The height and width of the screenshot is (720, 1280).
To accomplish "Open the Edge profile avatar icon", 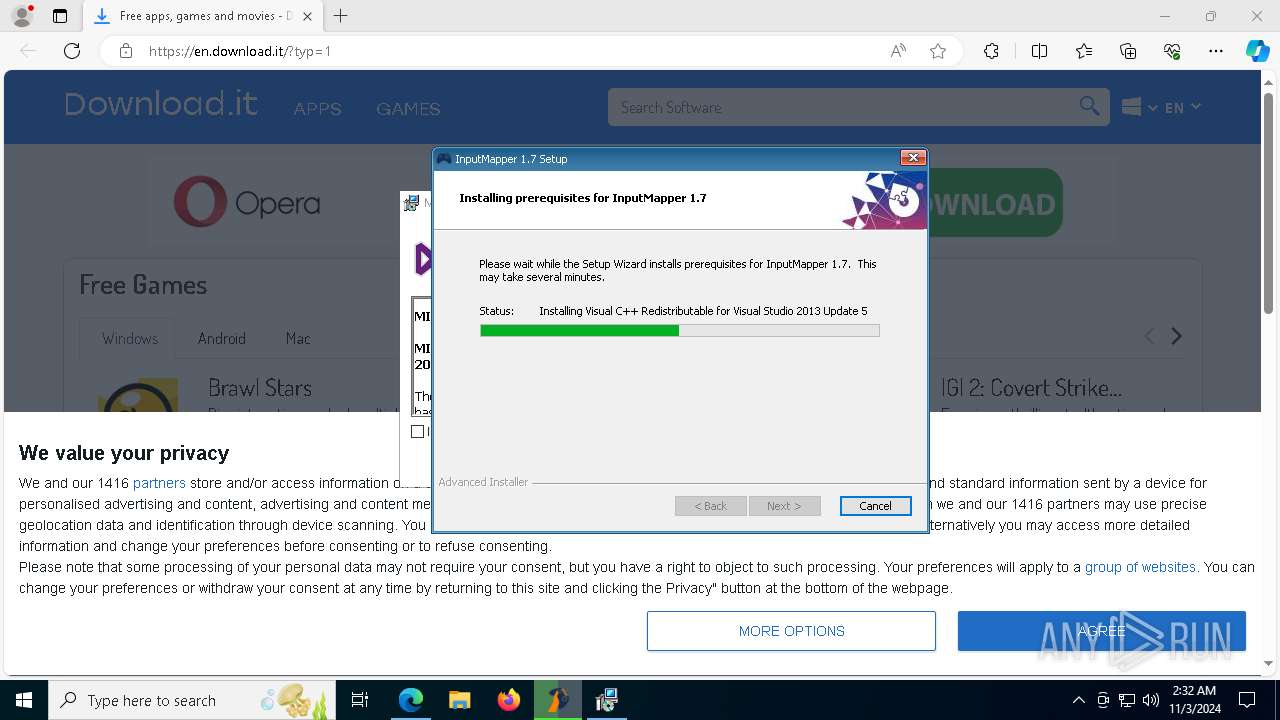I will point(22,16).
